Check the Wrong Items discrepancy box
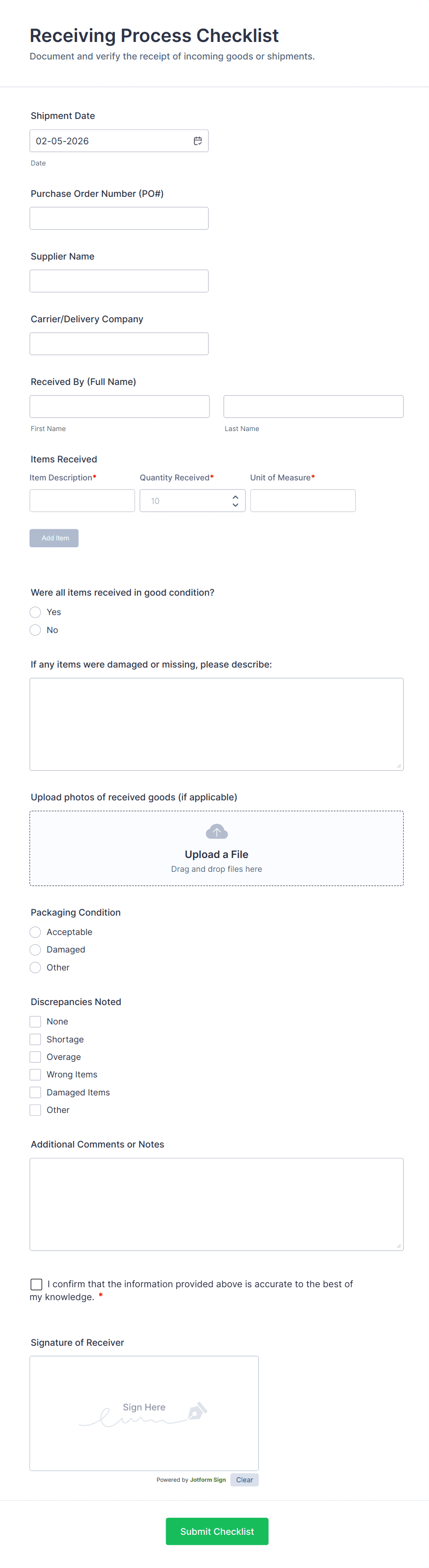This screenshot has height=1568, width=429. click(x=36, y=1074)
